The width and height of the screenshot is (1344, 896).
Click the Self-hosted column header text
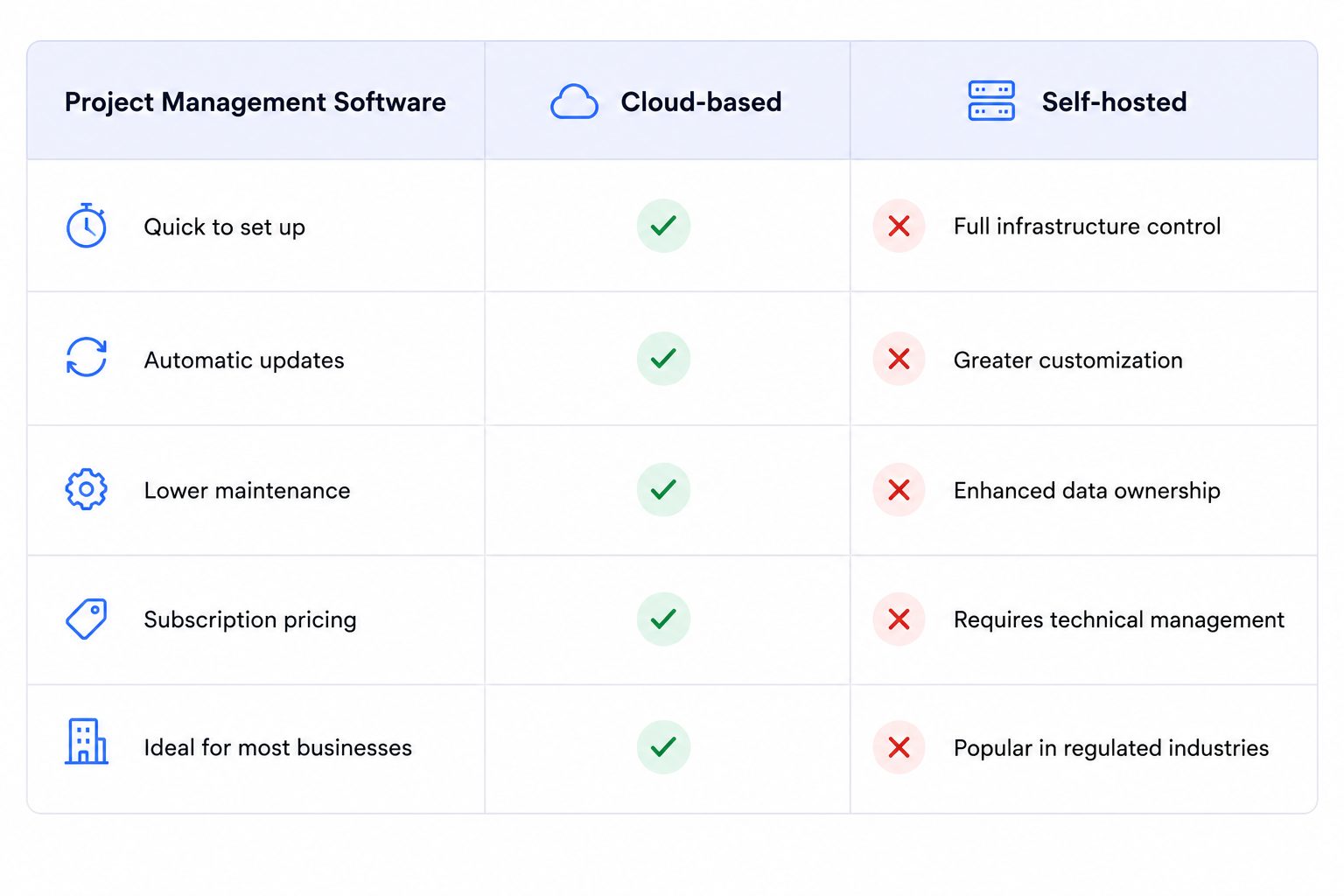tap(1114, 101)
